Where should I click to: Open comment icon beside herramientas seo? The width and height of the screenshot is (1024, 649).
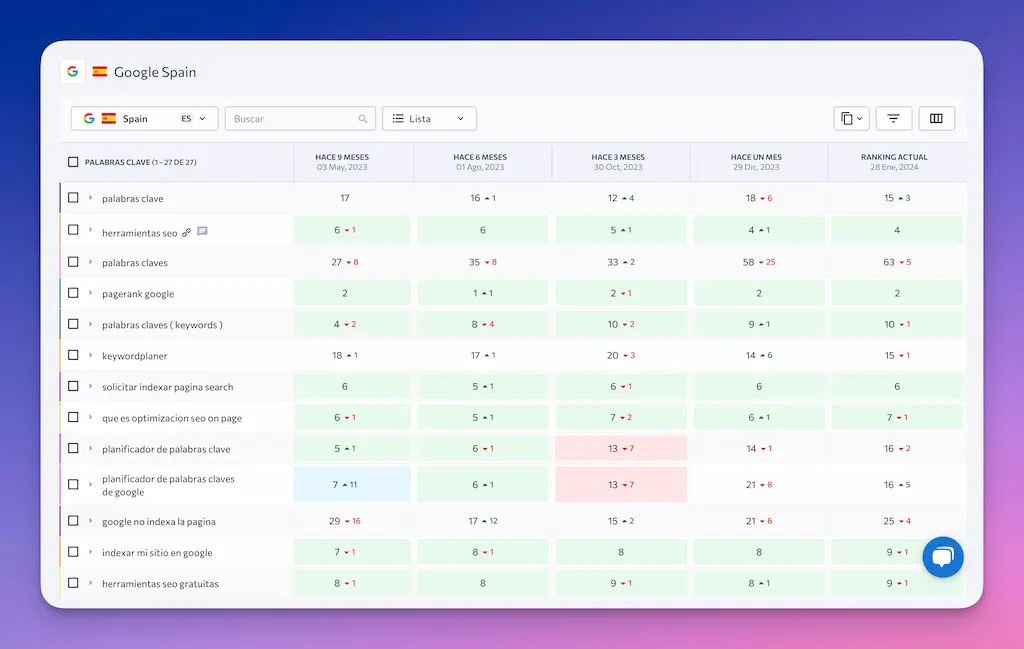(x=202, y=232)
